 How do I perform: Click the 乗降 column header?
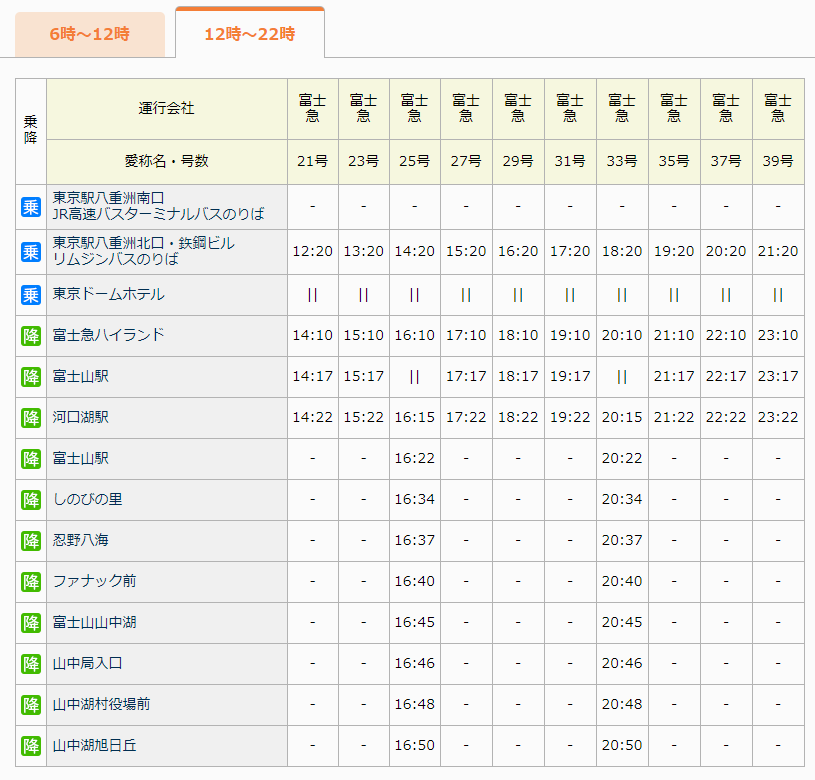click(31, 131)
